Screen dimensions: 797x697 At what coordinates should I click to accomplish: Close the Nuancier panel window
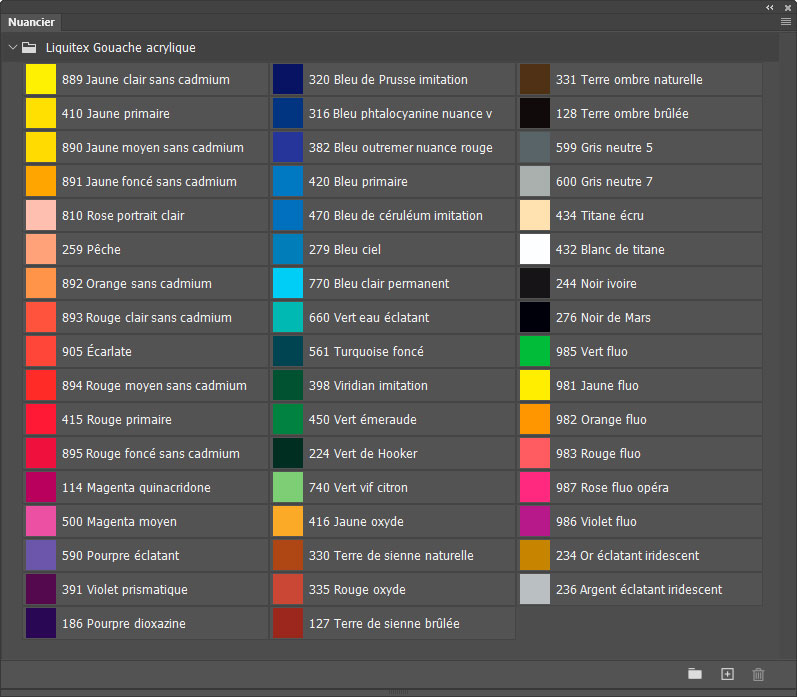(x=787, y=7)
